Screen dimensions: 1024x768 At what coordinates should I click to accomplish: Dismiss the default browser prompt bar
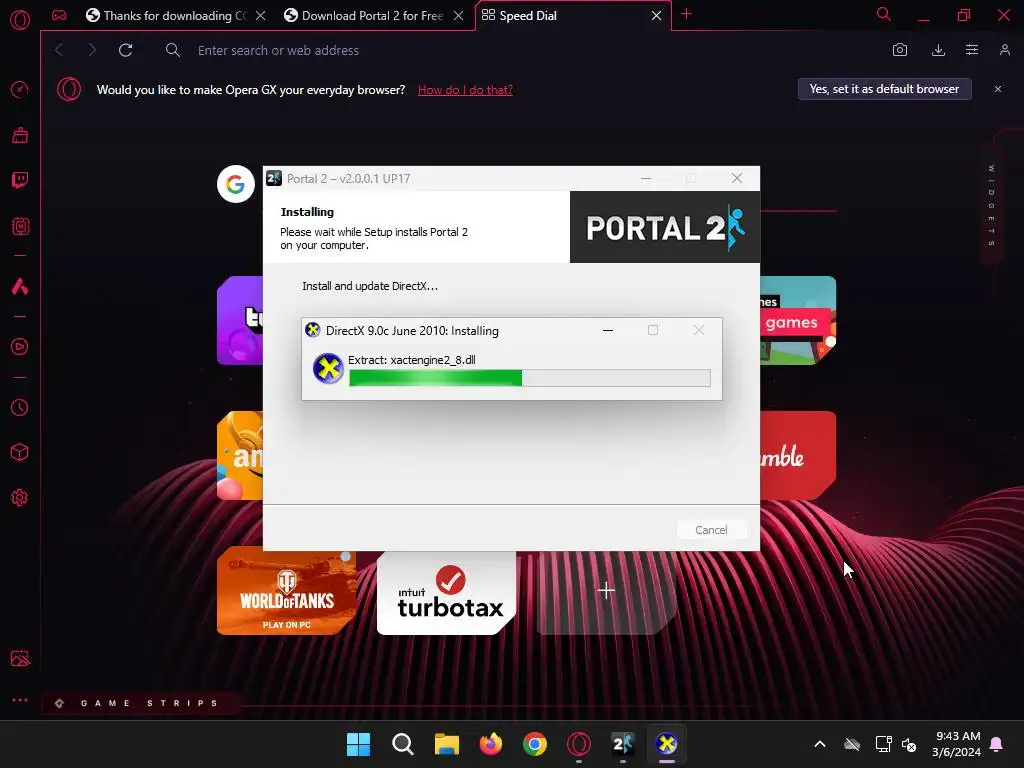pyautogui.click(x=997, y=89)
